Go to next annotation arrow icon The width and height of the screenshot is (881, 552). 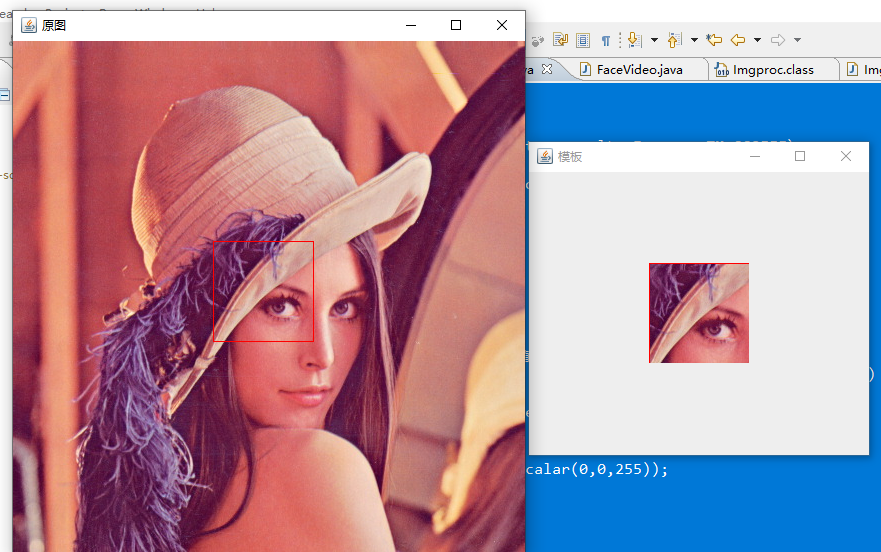click(x=634, y=39)
